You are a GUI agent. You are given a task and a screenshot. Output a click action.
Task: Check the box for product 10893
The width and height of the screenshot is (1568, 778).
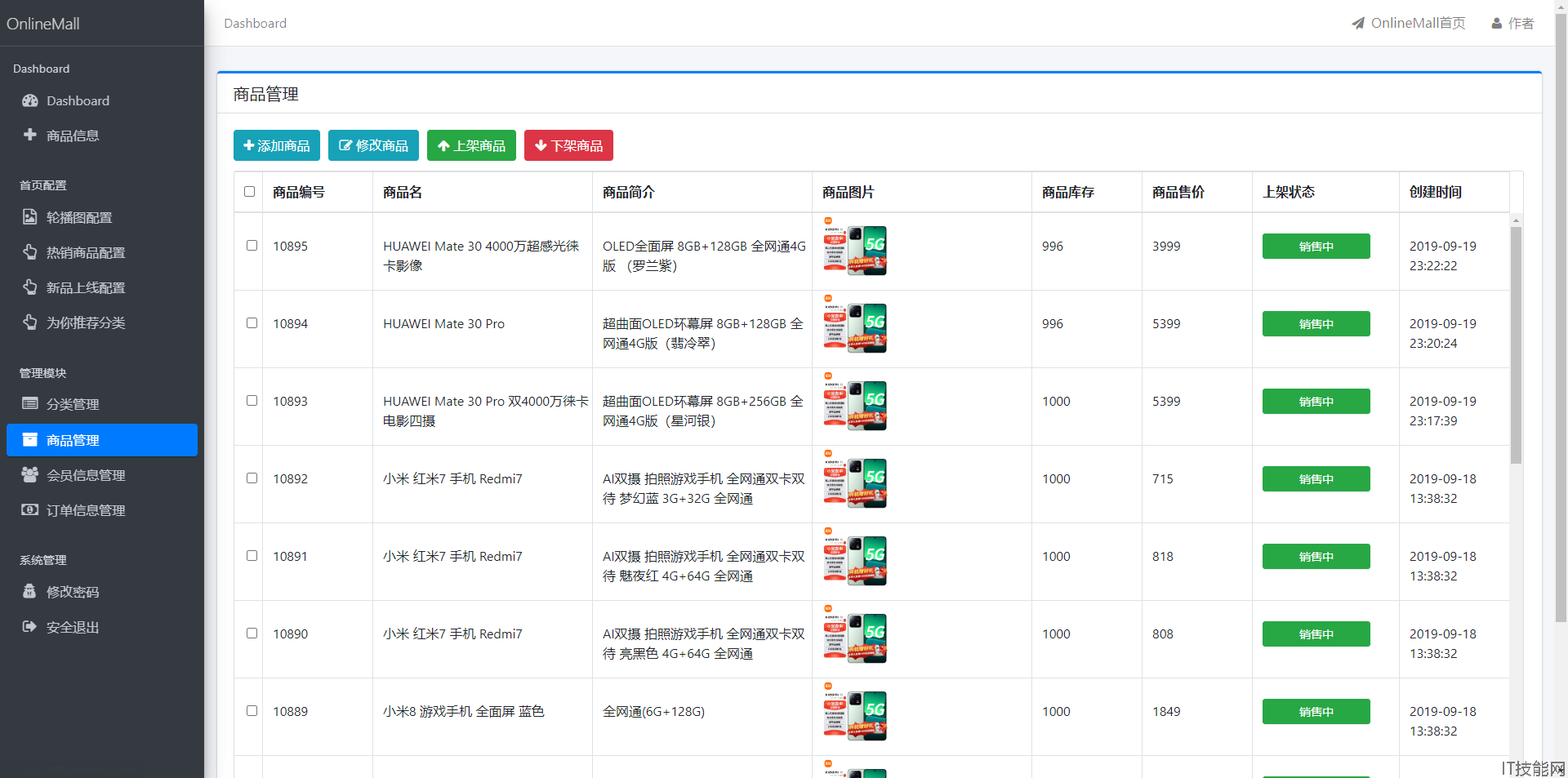pyautogui.click(x=252, y=401)
